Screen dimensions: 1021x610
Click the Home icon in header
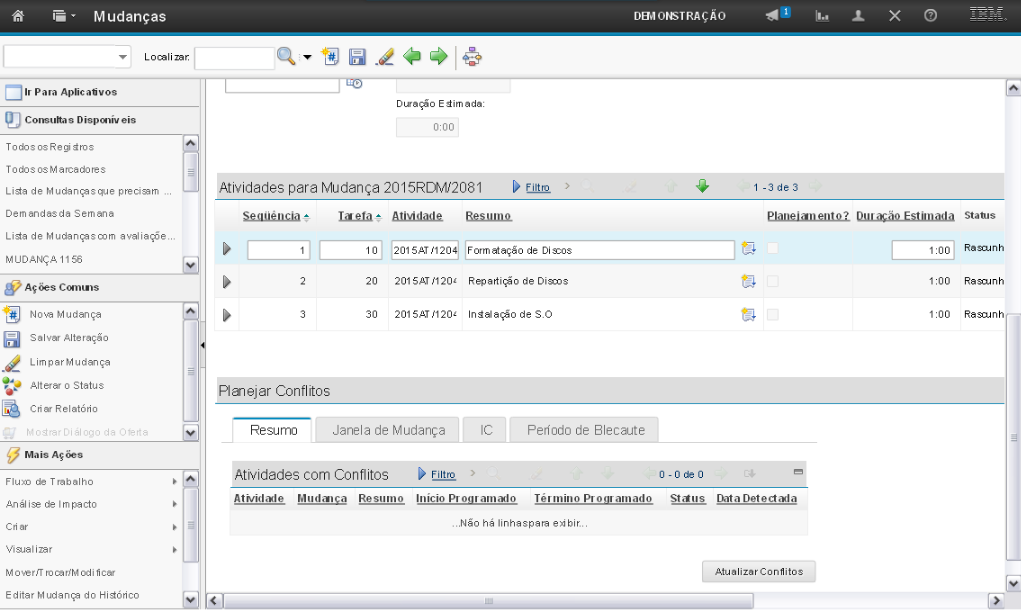click(17, 16)
